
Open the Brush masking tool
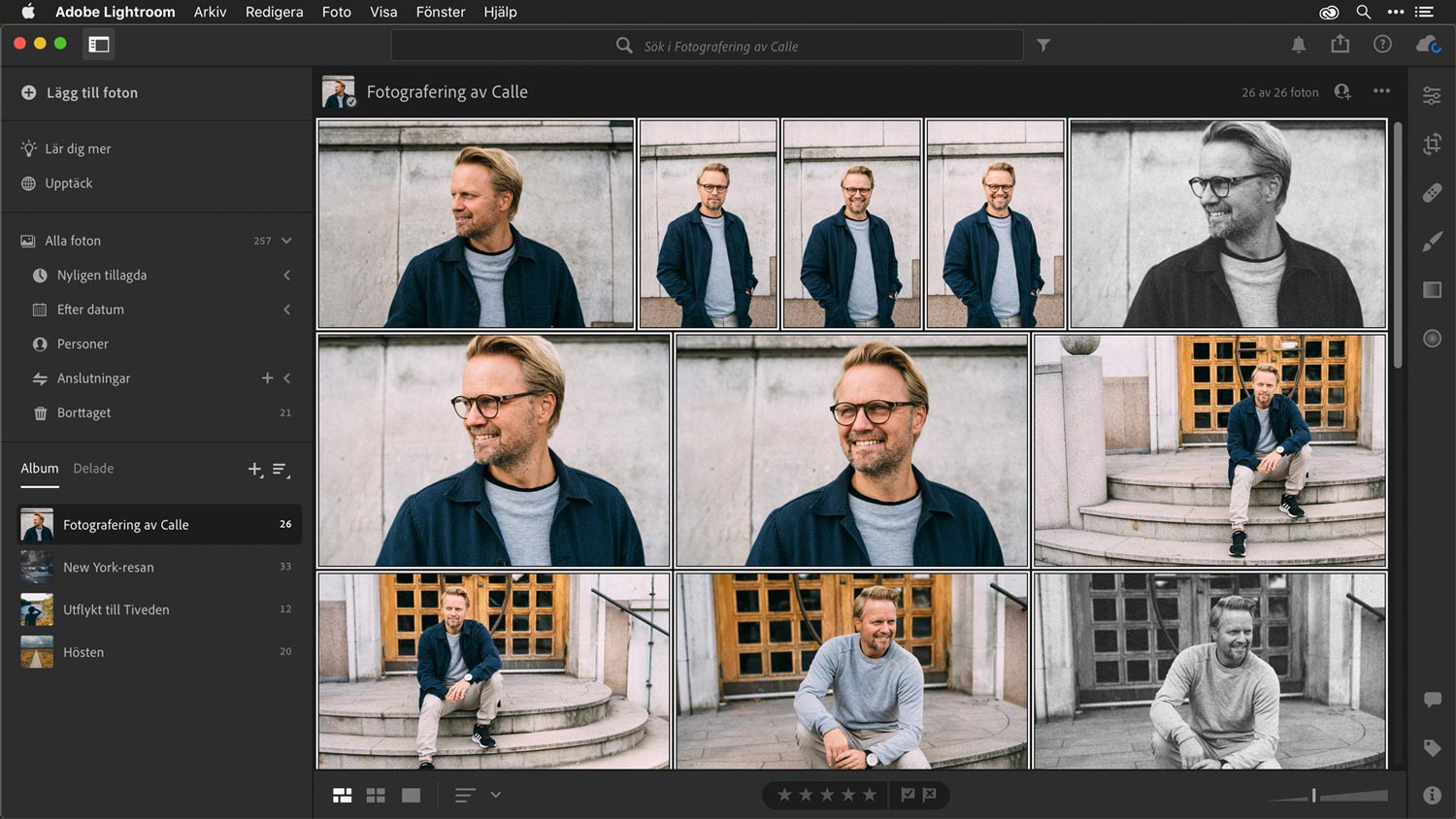click(x=1432, y=242)
